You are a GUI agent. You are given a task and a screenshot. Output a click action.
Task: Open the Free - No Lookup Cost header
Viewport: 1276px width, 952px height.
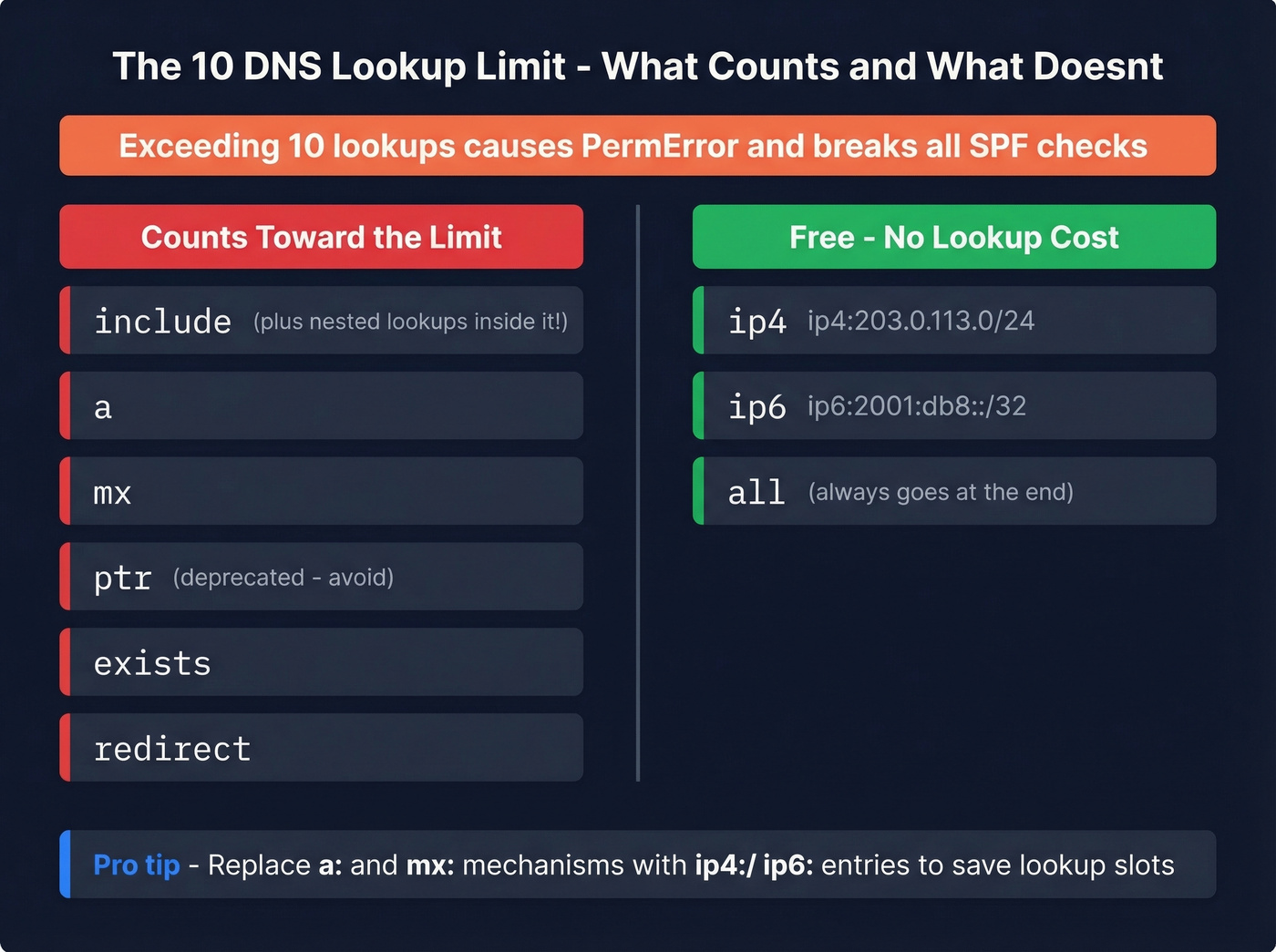coord(953,237)
